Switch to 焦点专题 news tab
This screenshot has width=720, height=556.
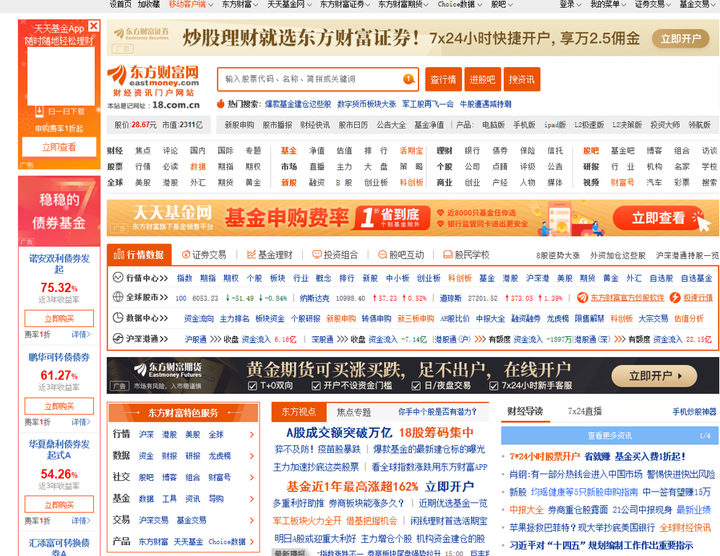coord(354,412)
